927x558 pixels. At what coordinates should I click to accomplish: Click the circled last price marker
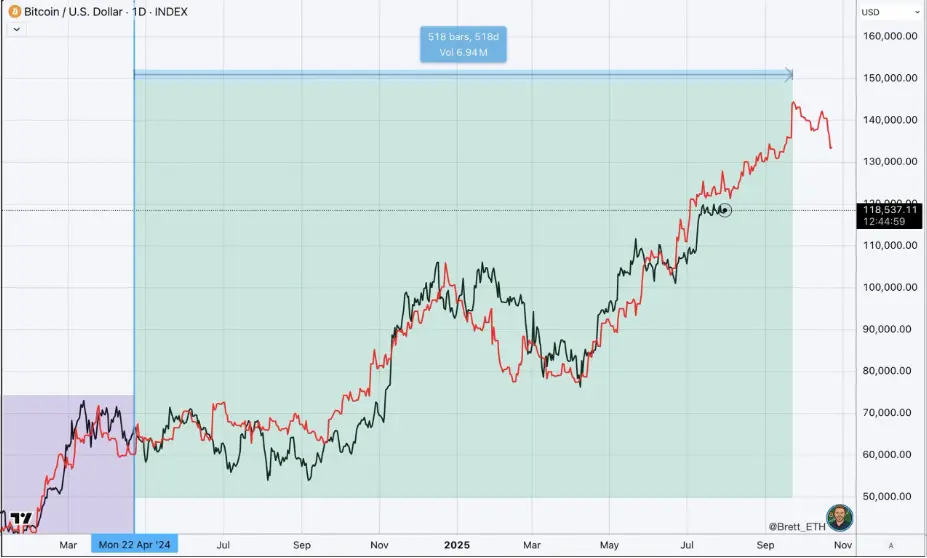(x=725, y=210)
